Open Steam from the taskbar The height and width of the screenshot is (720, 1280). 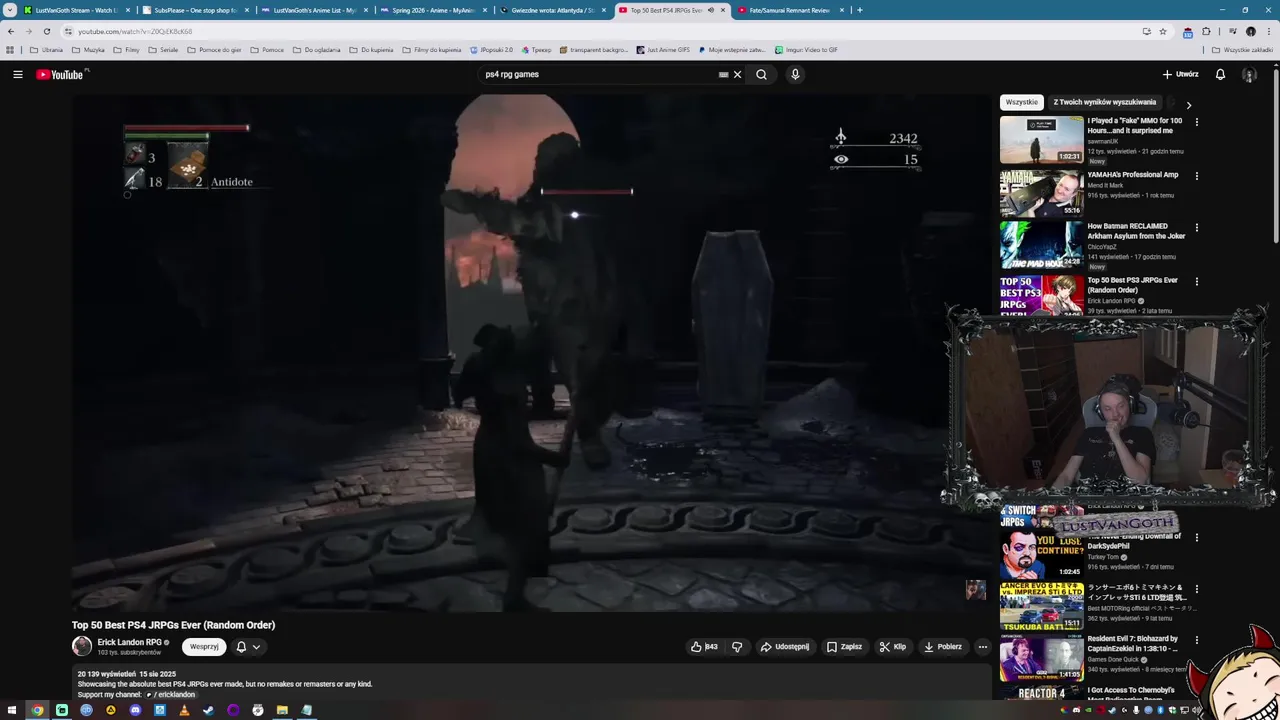tap(208, 710)
